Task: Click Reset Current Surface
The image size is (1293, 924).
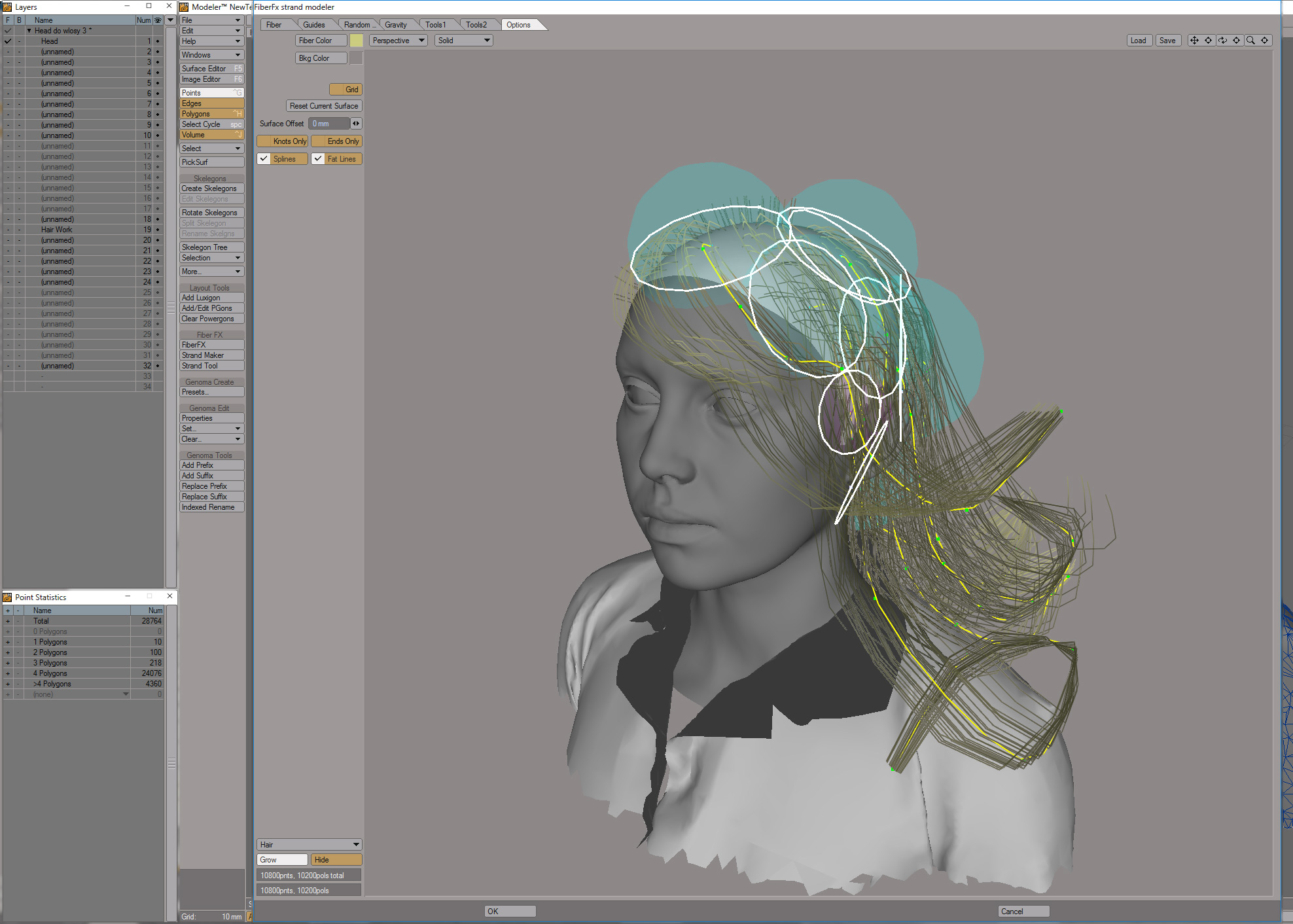Action: click(x=324, y=106)
